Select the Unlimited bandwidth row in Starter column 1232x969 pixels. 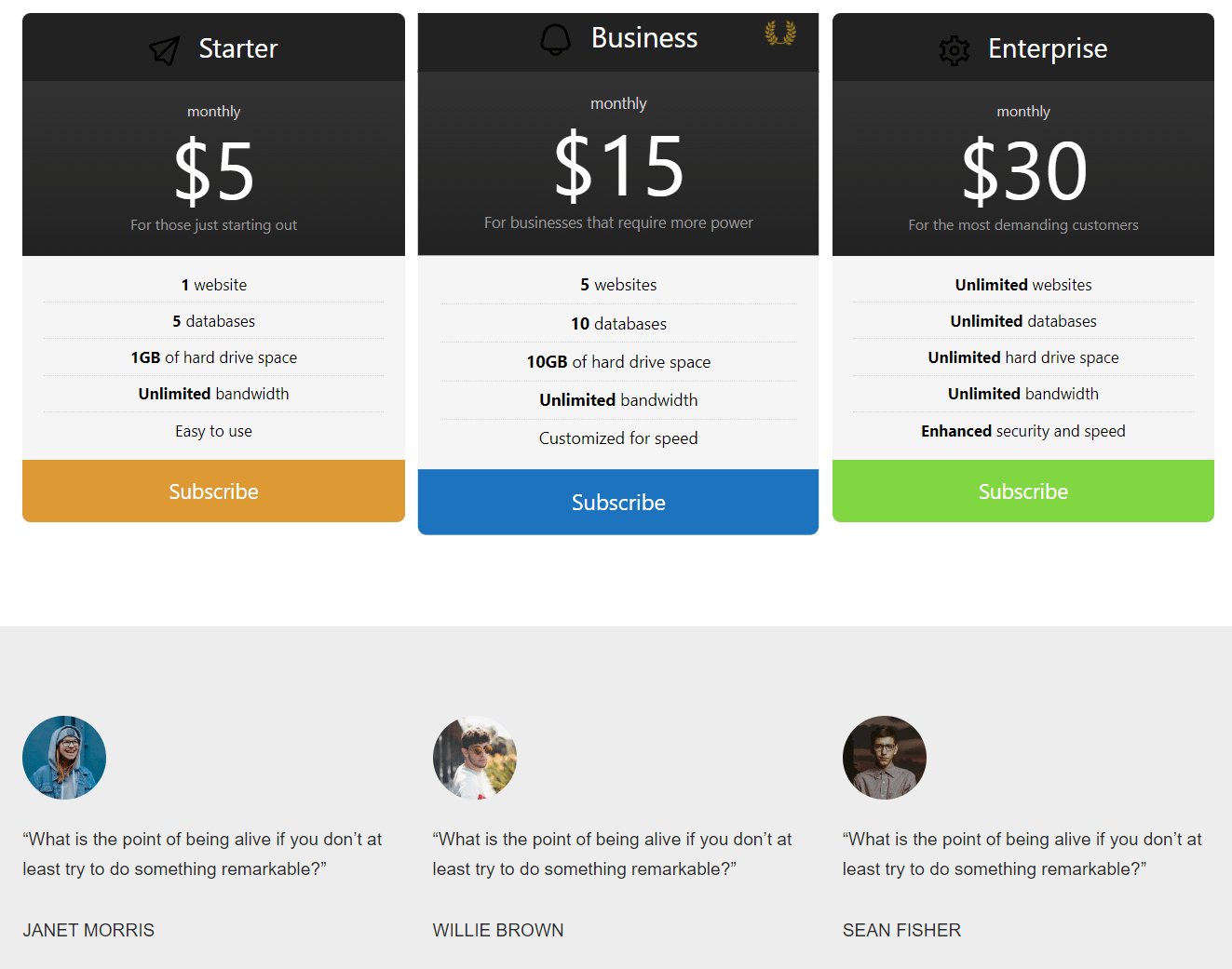(213, 393)
